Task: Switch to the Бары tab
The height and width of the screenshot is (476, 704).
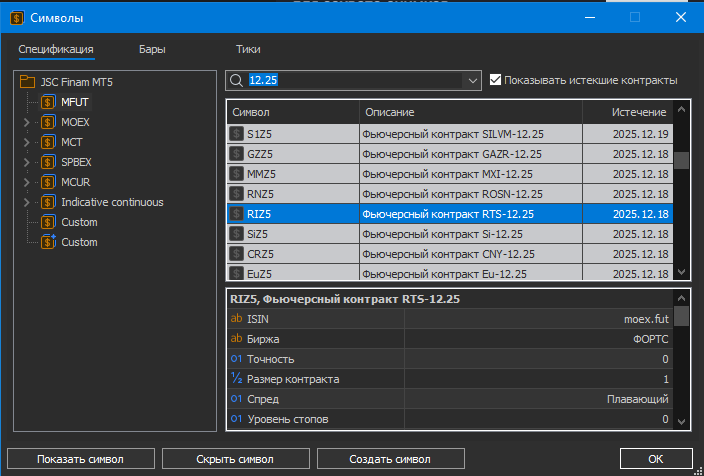Action: (x=153, y=48)
